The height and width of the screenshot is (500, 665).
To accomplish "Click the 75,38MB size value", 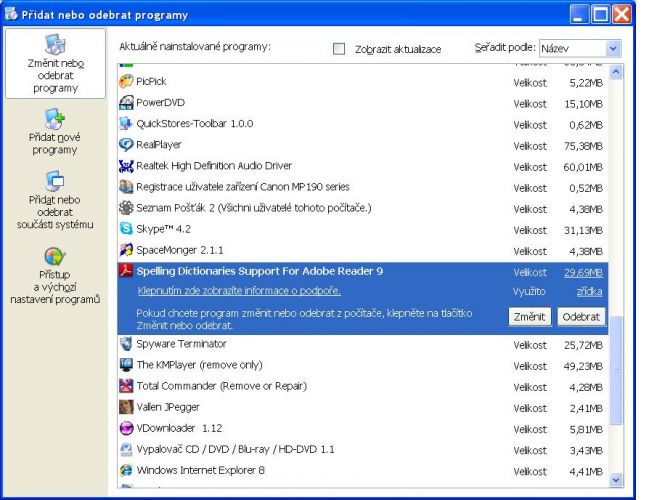I will 583,146.
